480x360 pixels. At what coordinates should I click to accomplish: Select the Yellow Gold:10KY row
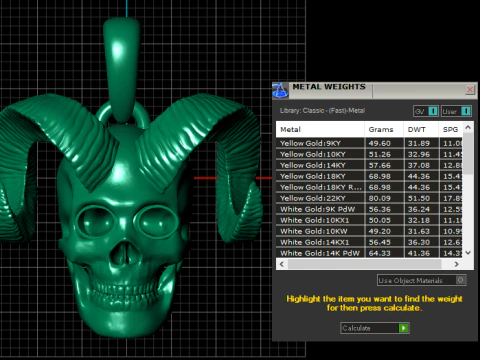(x=369, y=154)
